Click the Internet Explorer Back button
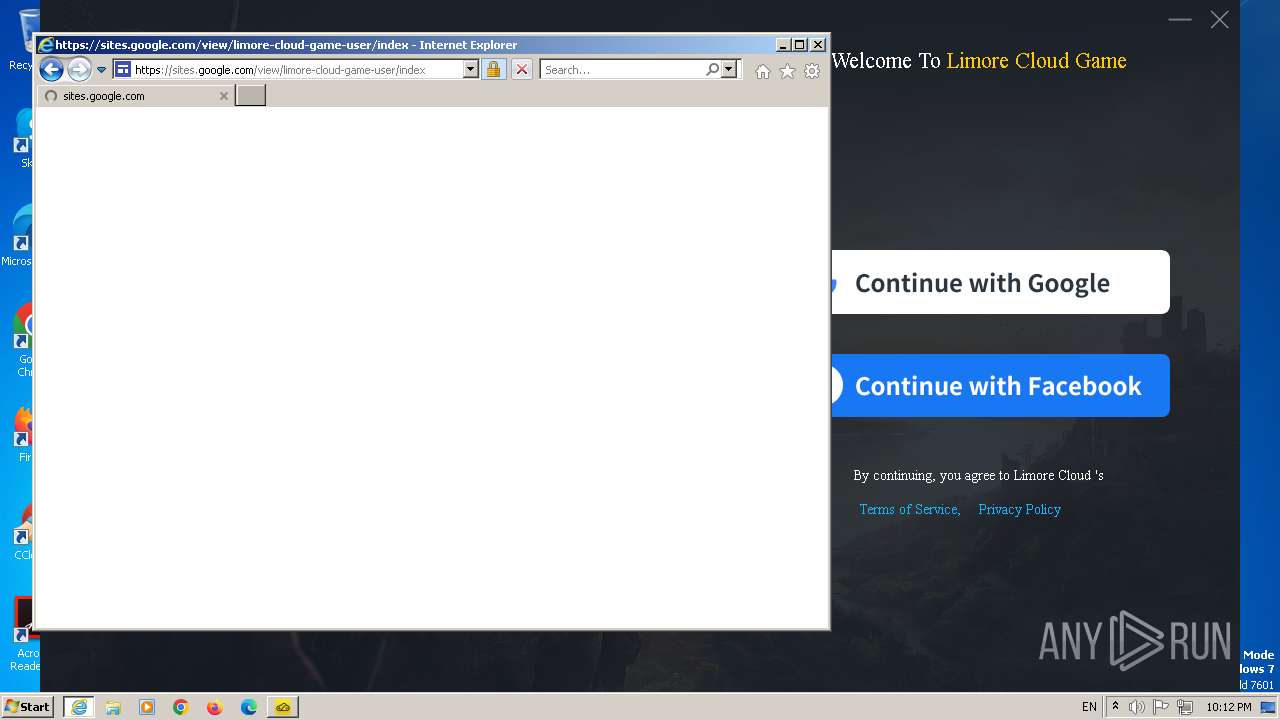 point(51,69)
